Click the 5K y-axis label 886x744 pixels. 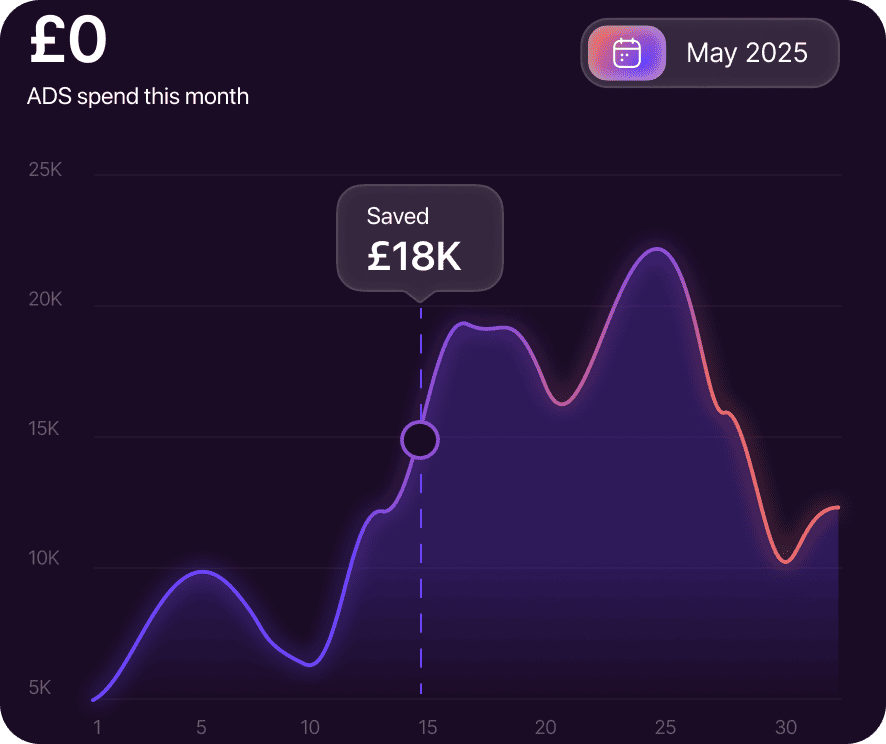click(40, 688)
